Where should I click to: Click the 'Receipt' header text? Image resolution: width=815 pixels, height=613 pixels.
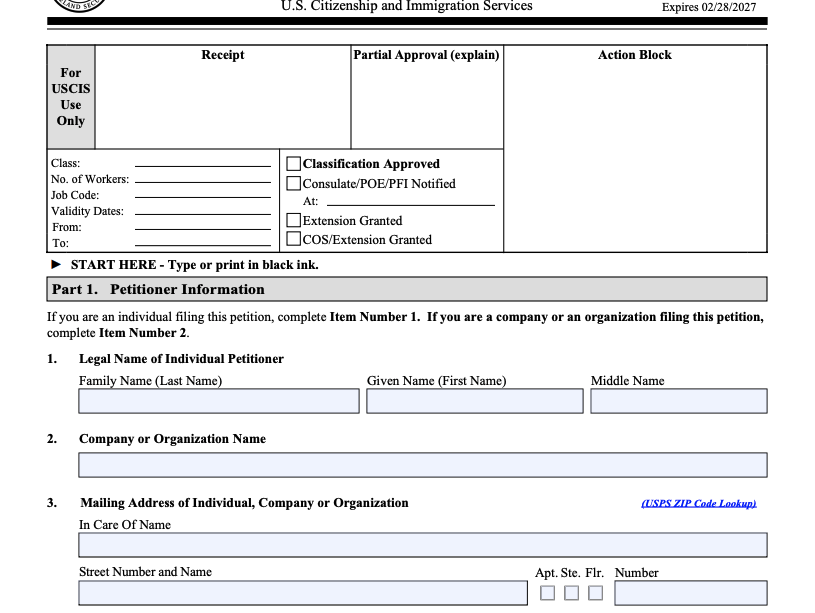pos(222,55)
